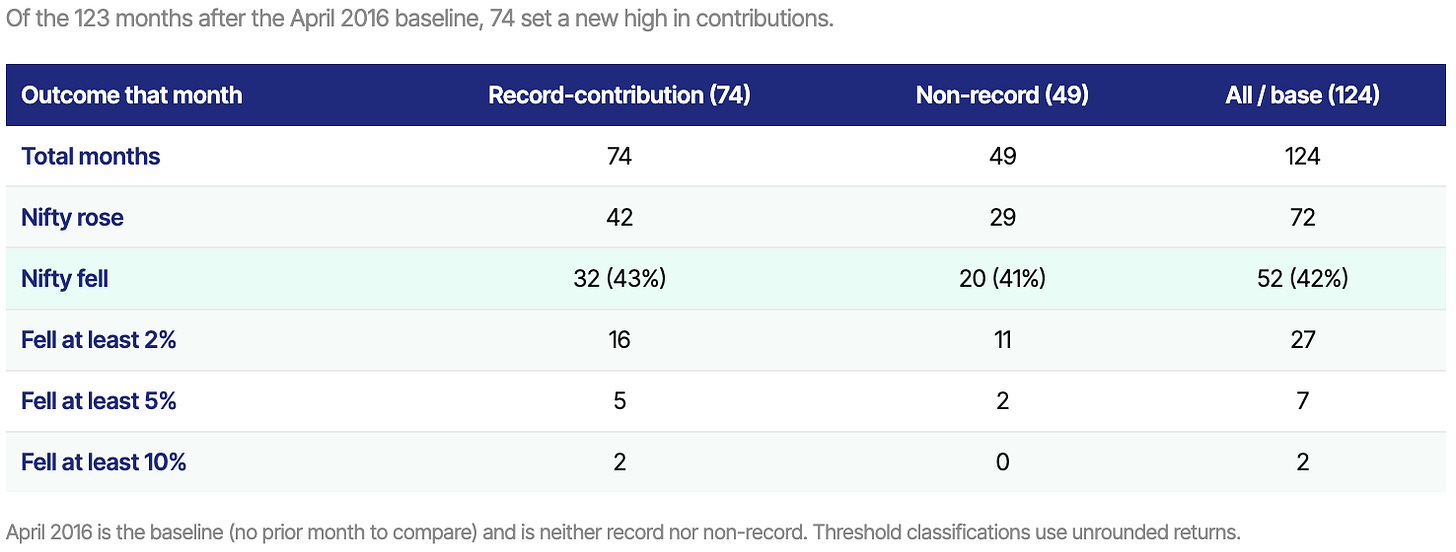This screenshot has height=552, width=1456.
Task: Select the value 16 in Fell at least 2% row
Action: coord(619,339)
